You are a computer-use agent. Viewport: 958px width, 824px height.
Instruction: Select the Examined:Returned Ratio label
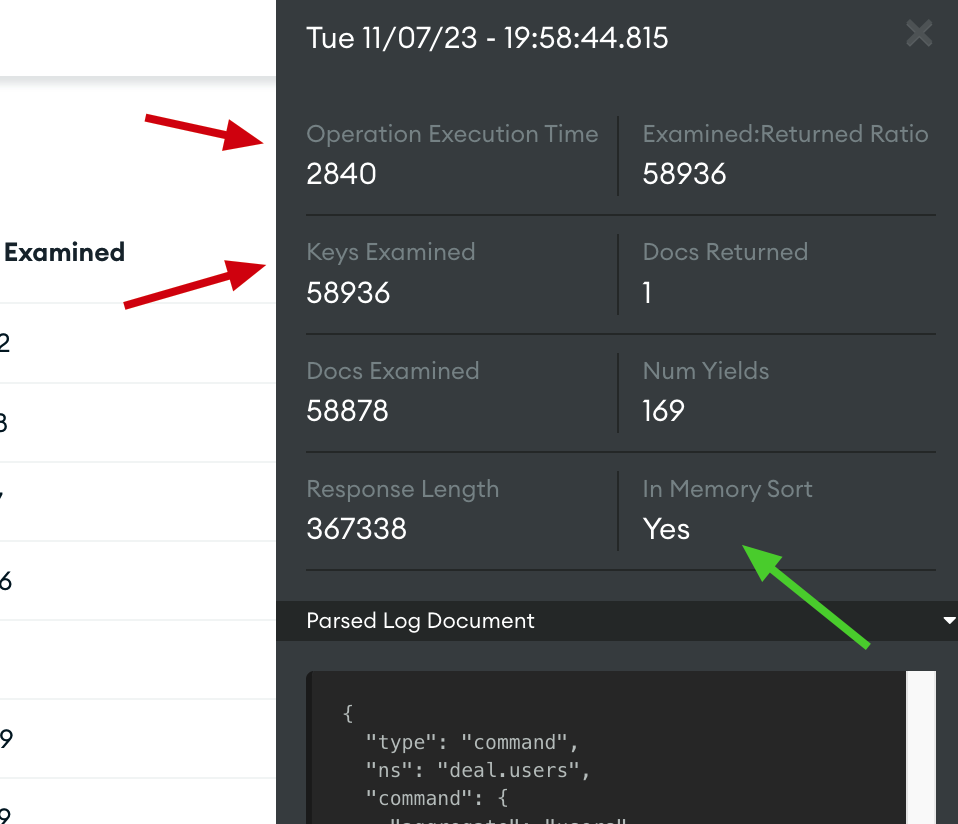click(x=785, y=134)
